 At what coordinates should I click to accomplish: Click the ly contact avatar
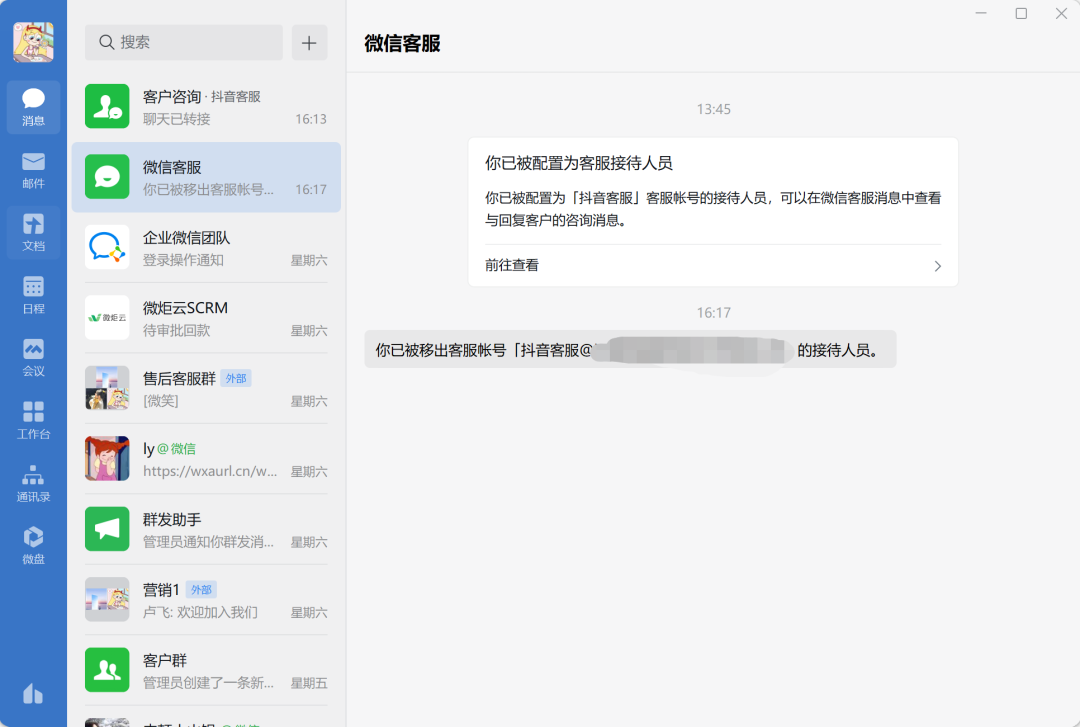click(x=107, y=458)
